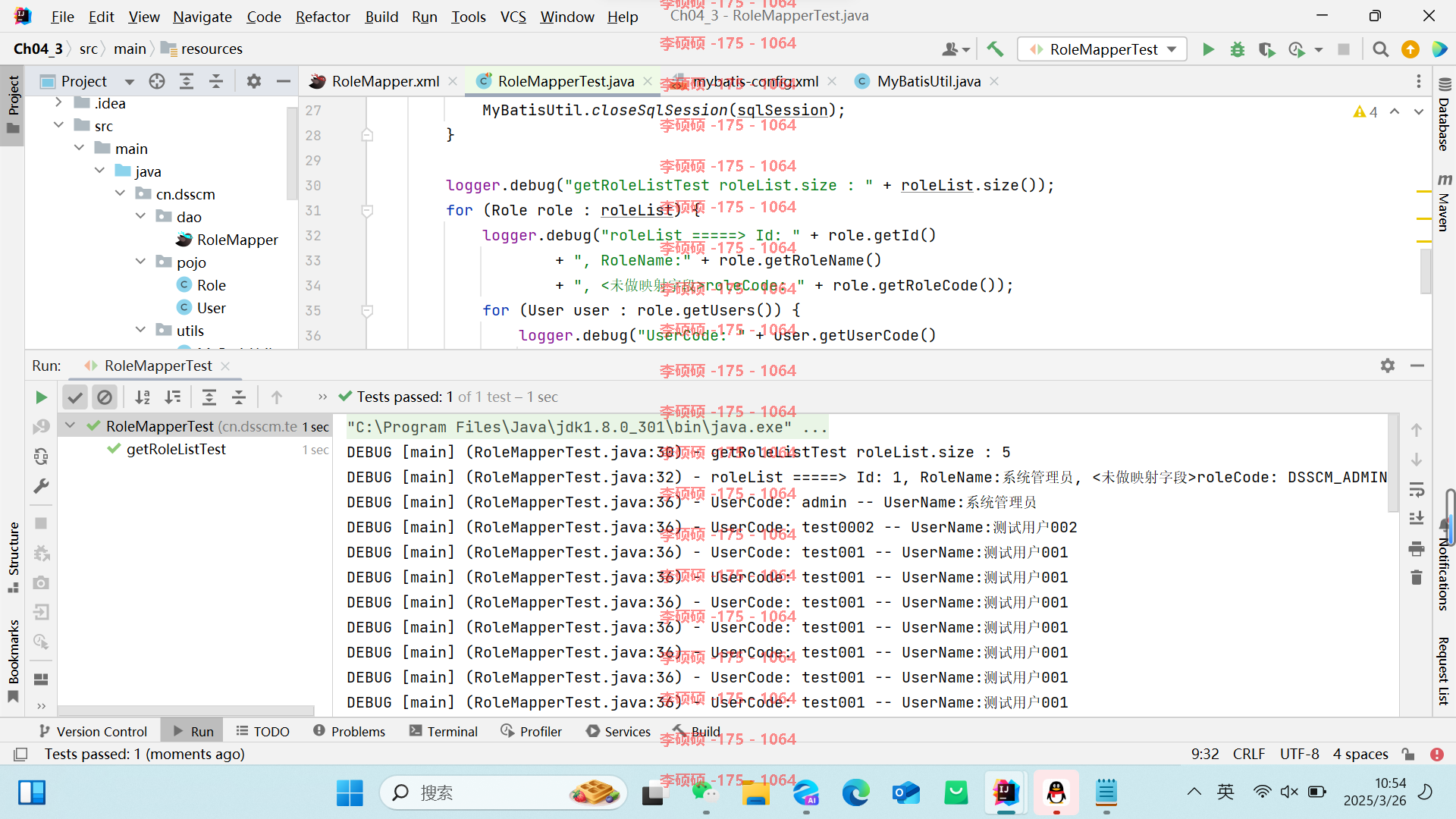
Task: Toggle show ignored tests button
Action: coord(105,397)
